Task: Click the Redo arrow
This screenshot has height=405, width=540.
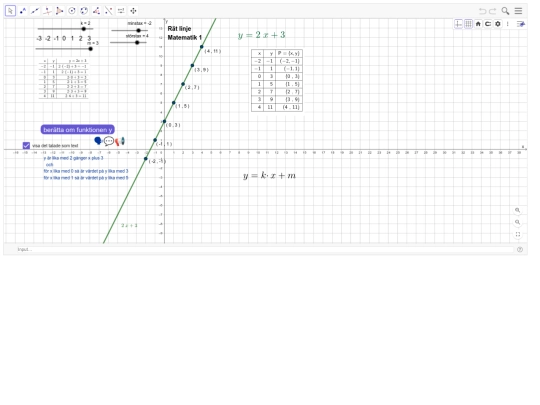Action: coord(493,11)
